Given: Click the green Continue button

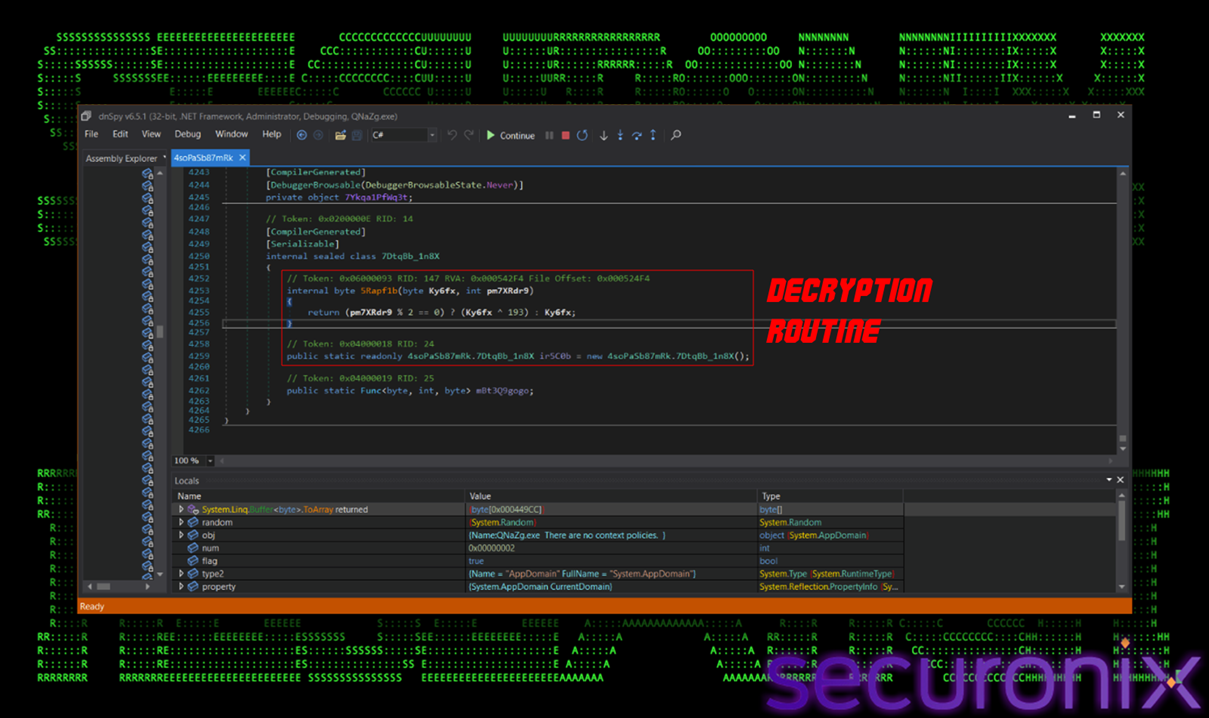Looking at the screenshot, I should [510, 135].
